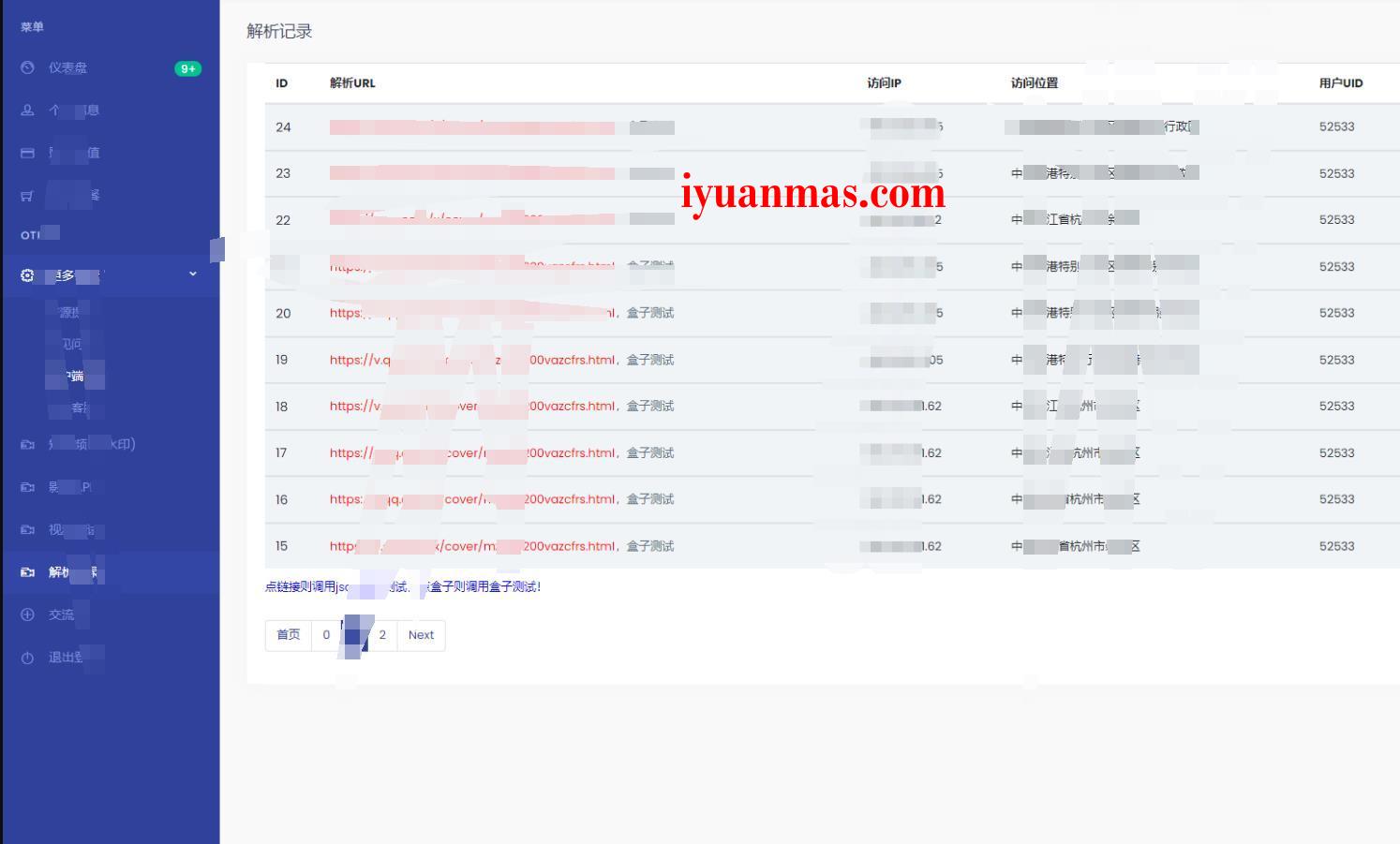The image size is (1400, 844).
Task: Open the URL link in row 20
Action: coord(472,313)
